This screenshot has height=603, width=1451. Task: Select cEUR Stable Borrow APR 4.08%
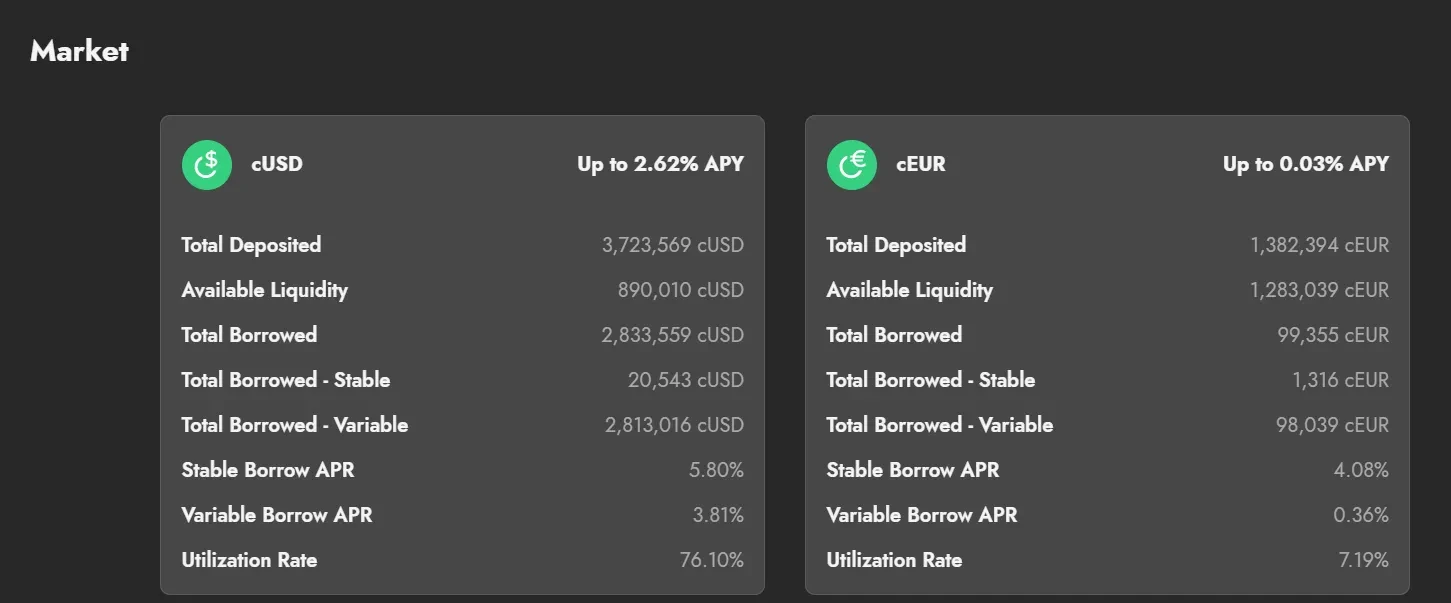(x=1362, y=470)
